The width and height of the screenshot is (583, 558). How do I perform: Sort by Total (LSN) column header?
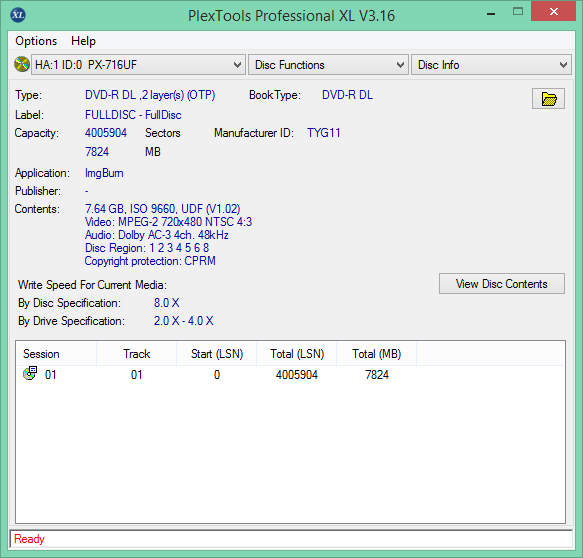tap(297, 354)
